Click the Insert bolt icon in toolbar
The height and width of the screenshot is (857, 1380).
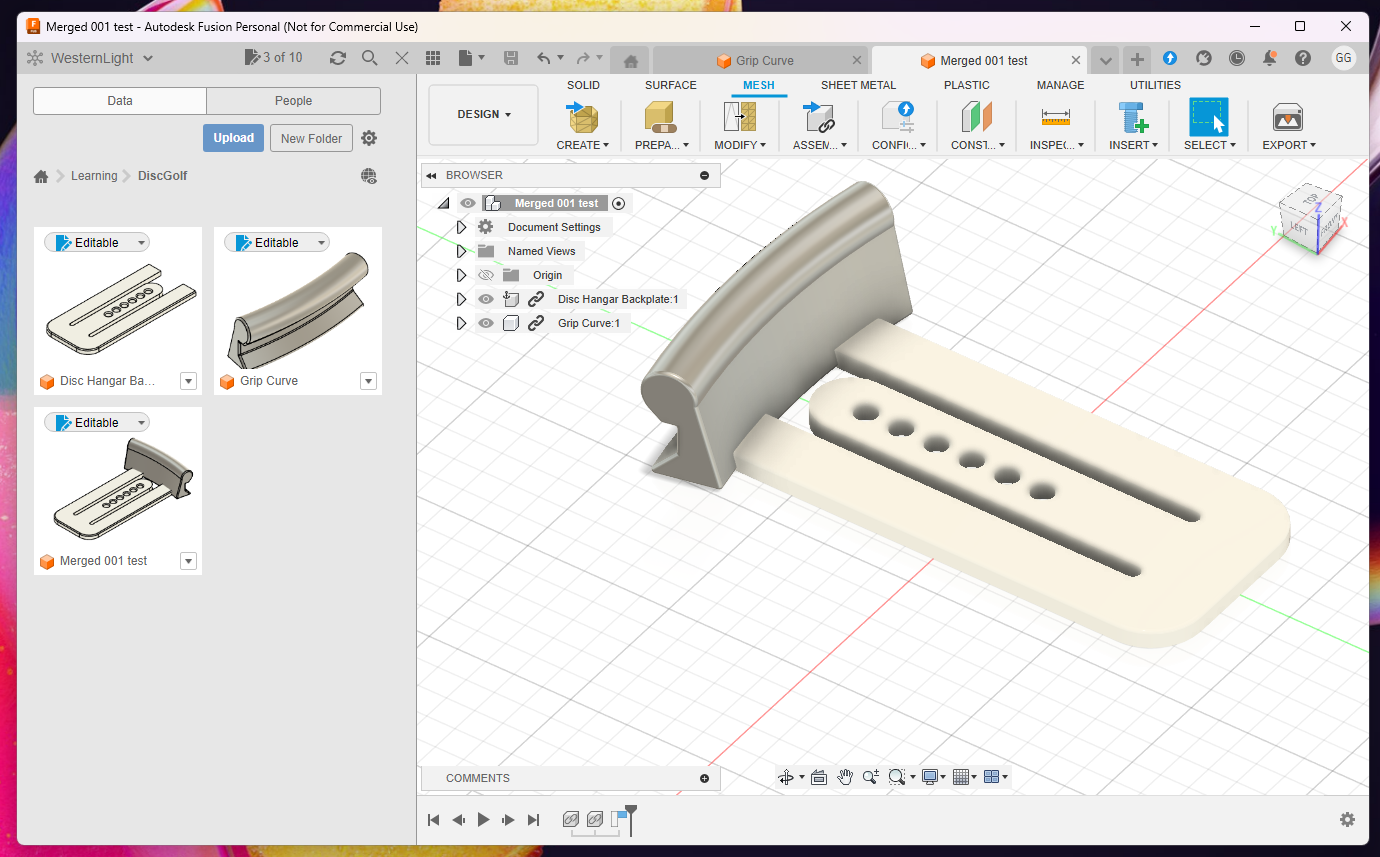1133,117
